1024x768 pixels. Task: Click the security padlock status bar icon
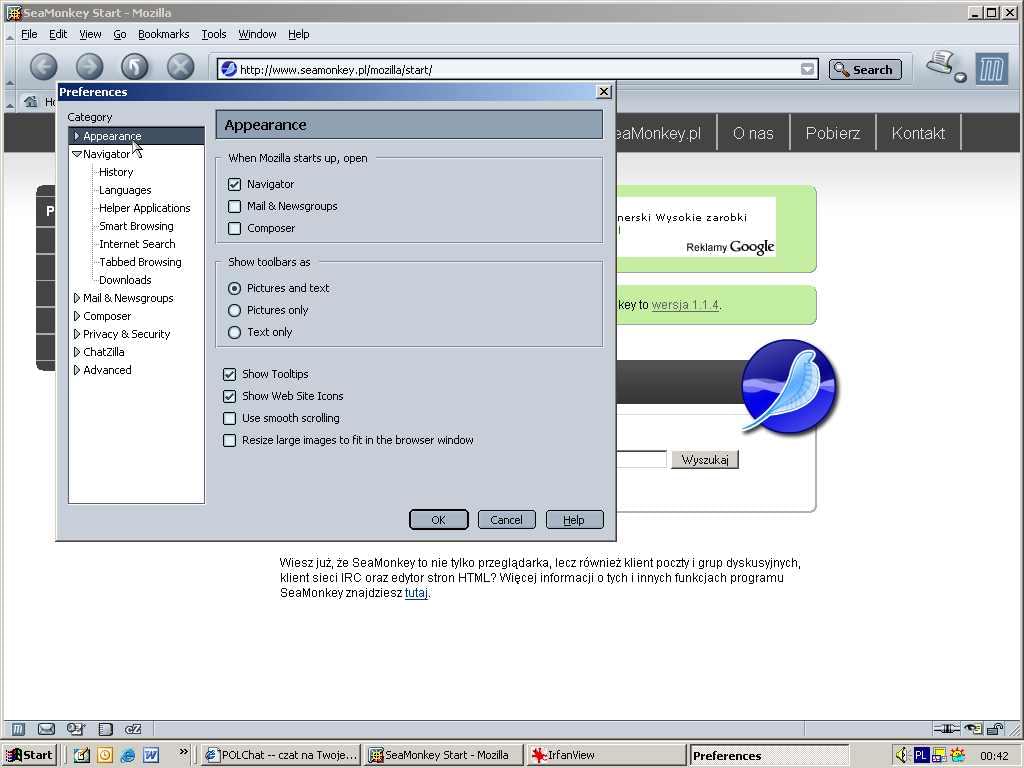tap(995, 729)
